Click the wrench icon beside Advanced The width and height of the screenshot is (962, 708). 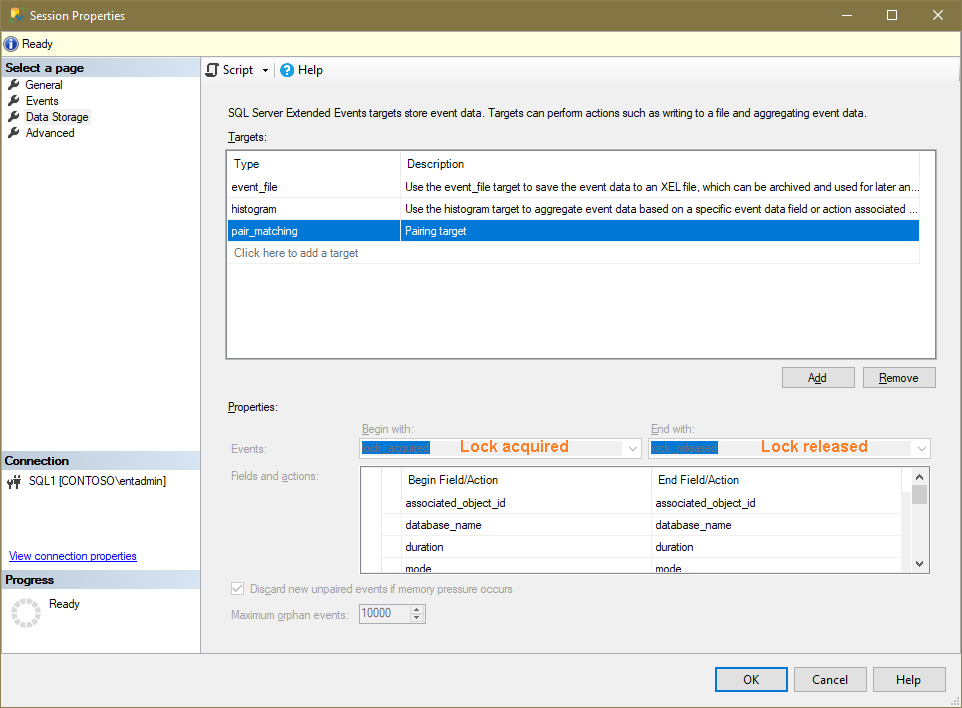click(13, 133)
